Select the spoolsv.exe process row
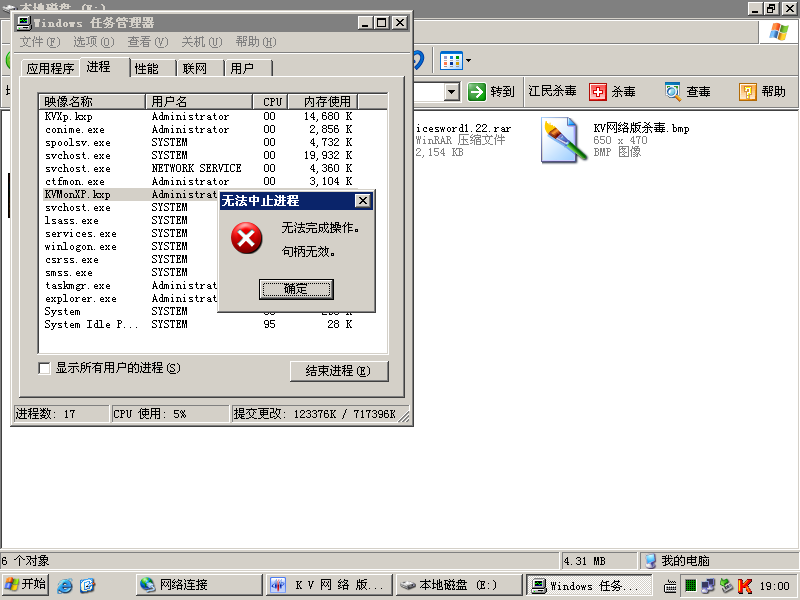800x600 pixels. click(x=199, y=142)
